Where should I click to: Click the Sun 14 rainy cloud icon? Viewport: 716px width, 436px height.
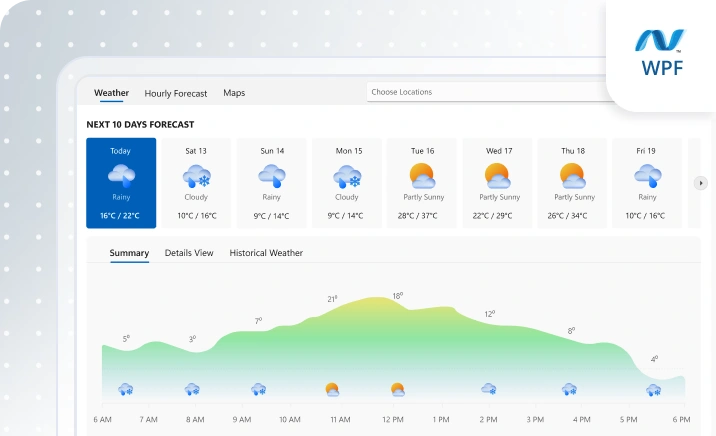tap(272, 176)
